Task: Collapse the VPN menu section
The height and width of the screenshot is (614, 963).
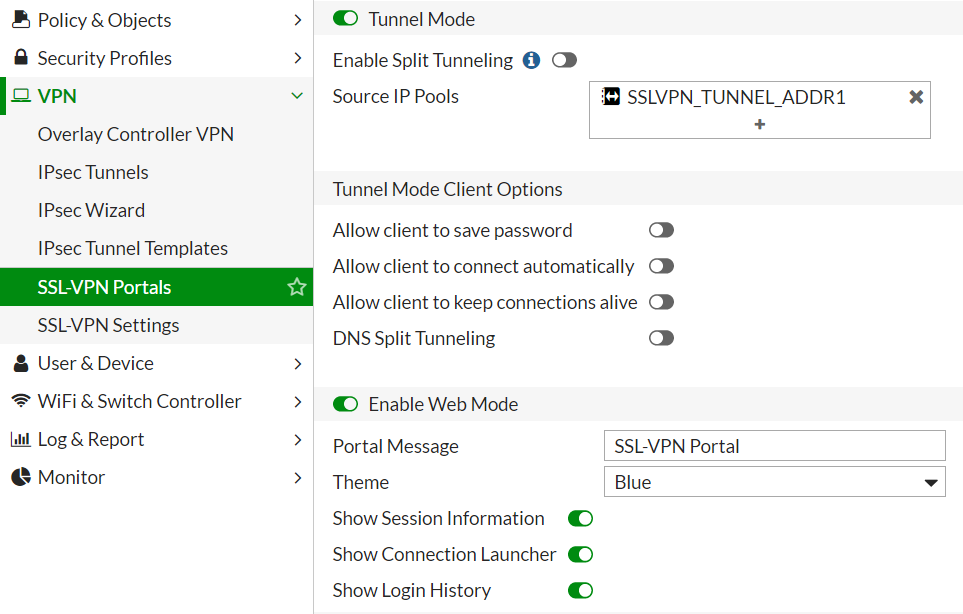Action: coord(297,96)
